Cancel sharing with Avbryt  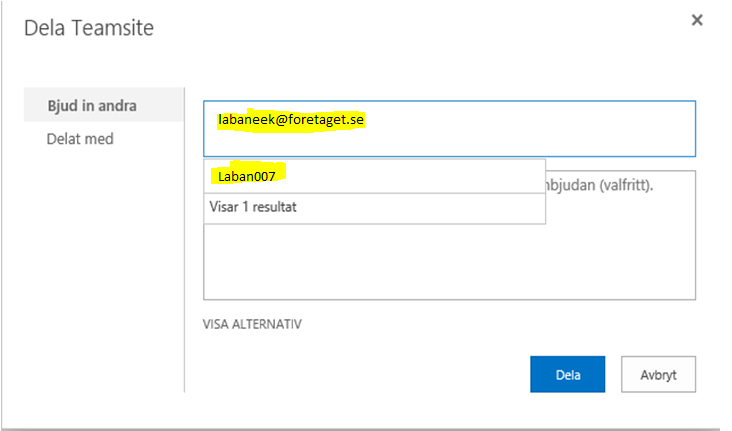(x=658, y=374)
